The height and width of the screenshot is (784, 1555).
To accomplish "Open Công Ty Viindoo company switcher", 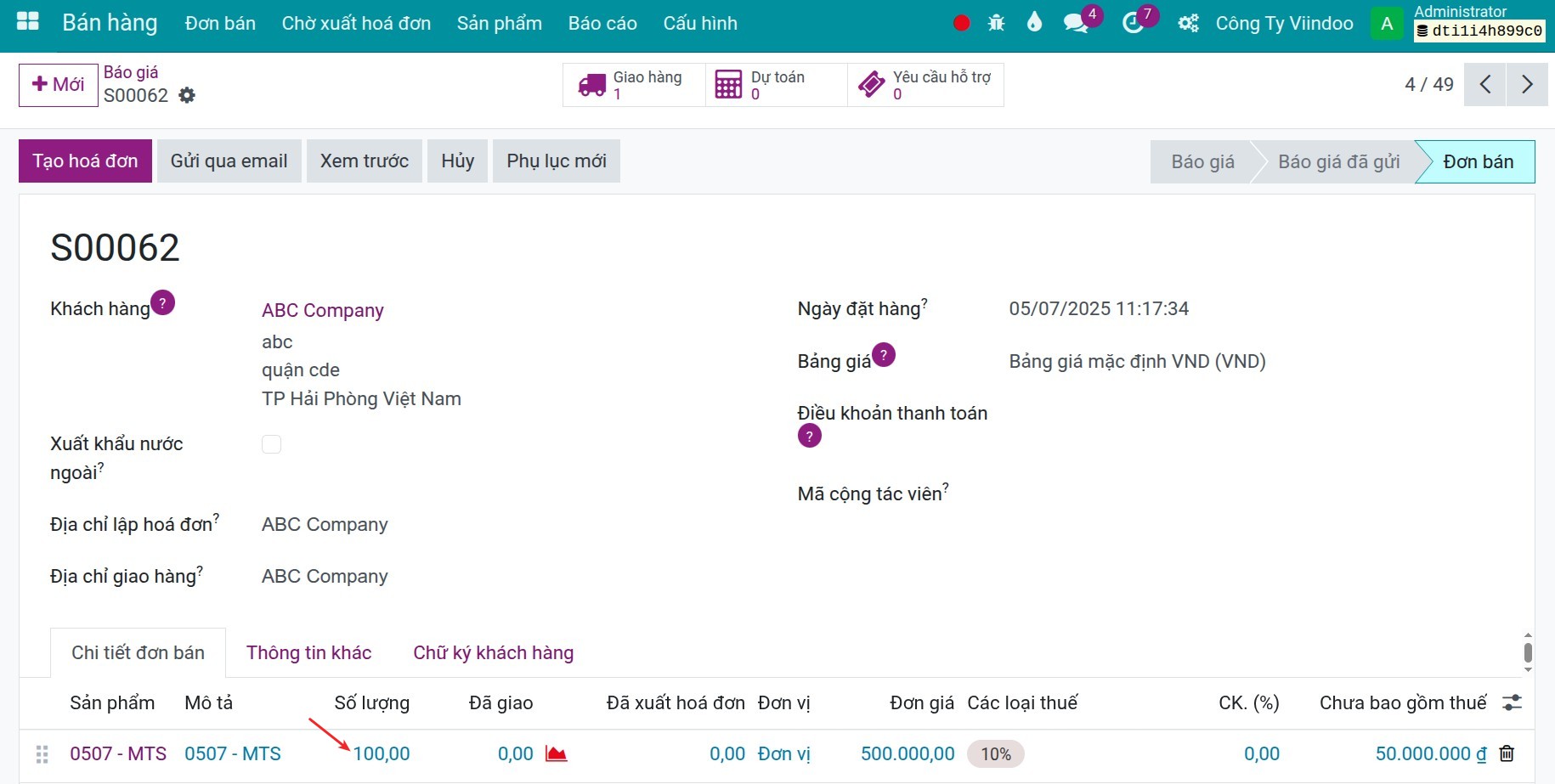I will pos(1284,23).
